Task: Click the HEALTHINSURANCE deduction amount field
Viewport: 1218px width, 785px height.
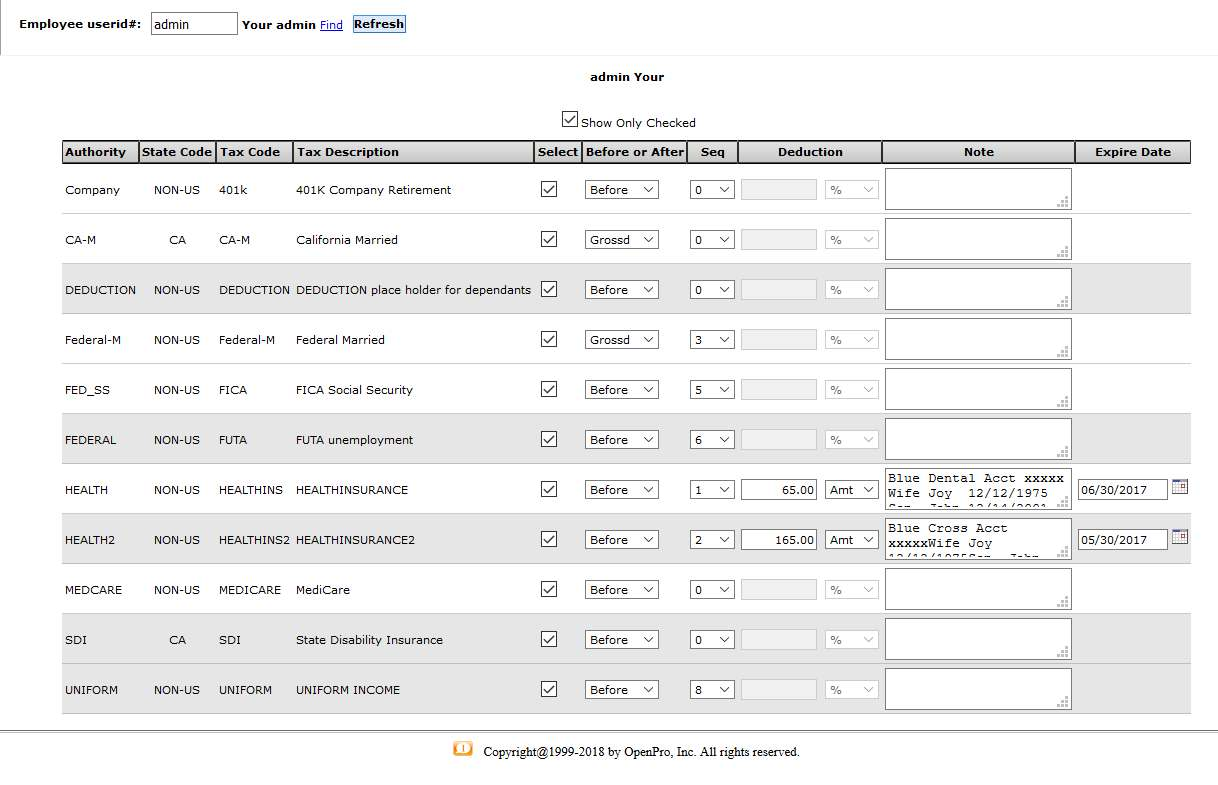Action: (779, 490)
